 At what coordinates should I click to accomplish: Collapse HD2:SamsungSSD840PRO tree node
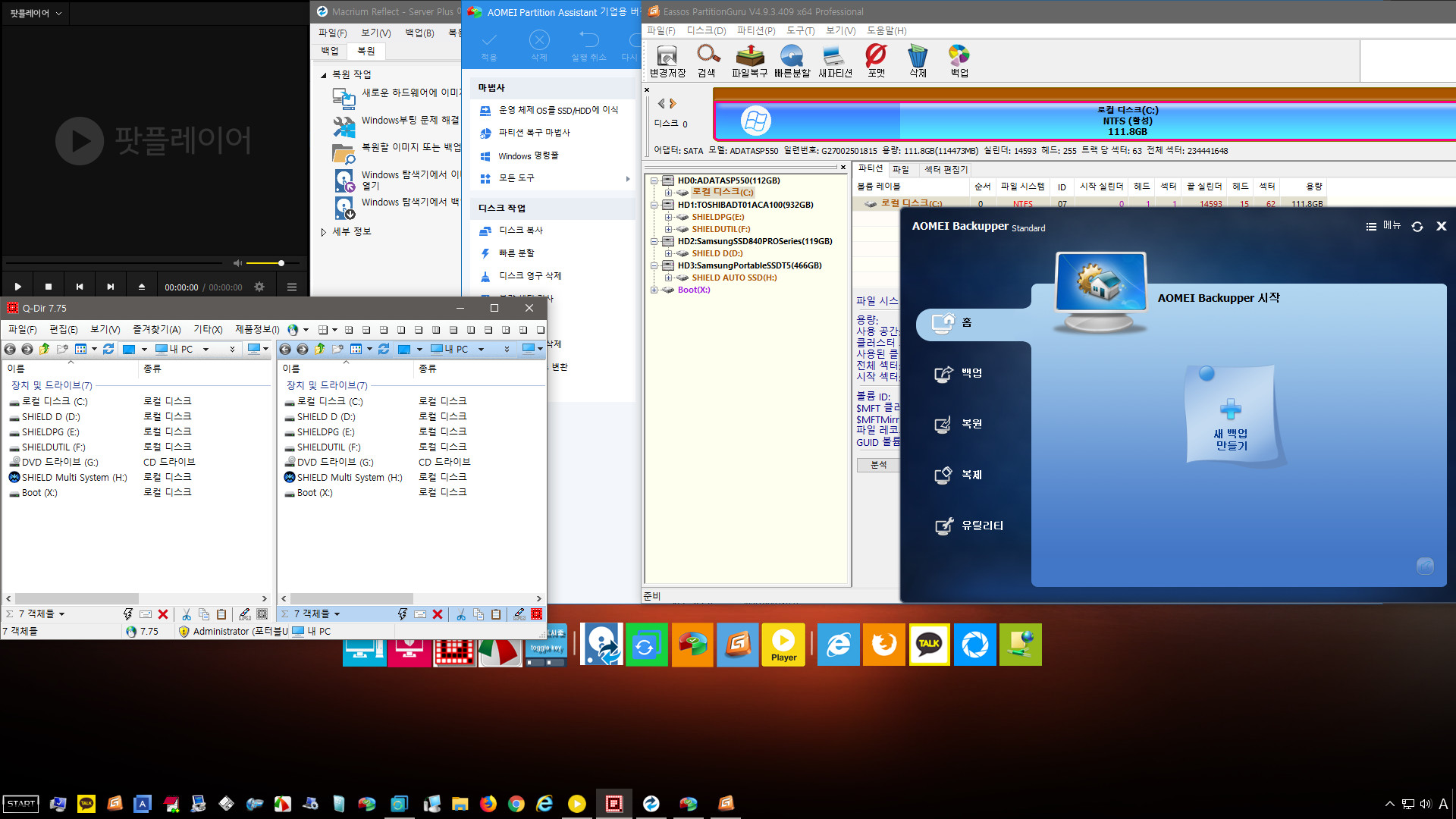pyautogui.click(x=654, y=241)
